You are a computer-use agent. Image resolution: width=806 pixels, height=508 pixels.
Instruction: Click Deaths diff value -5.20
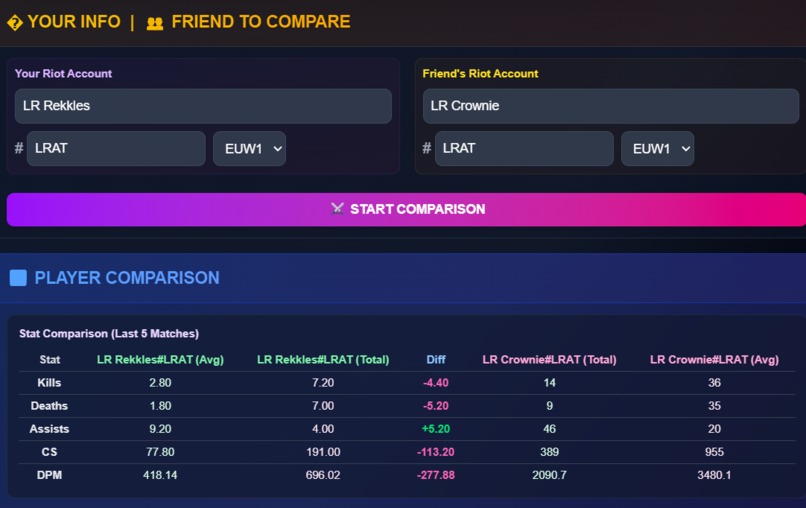436,406
